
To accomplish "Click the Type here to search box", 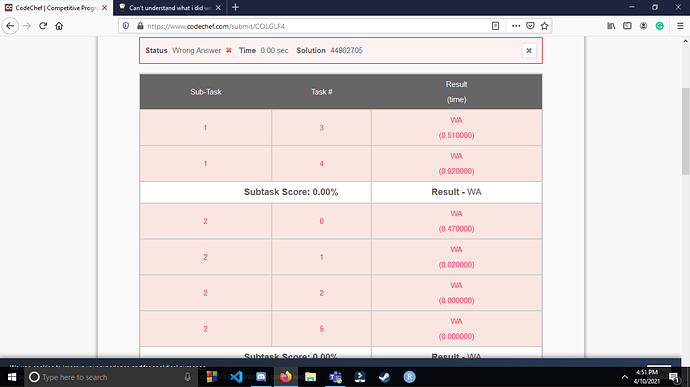I will tap(112, 377).
